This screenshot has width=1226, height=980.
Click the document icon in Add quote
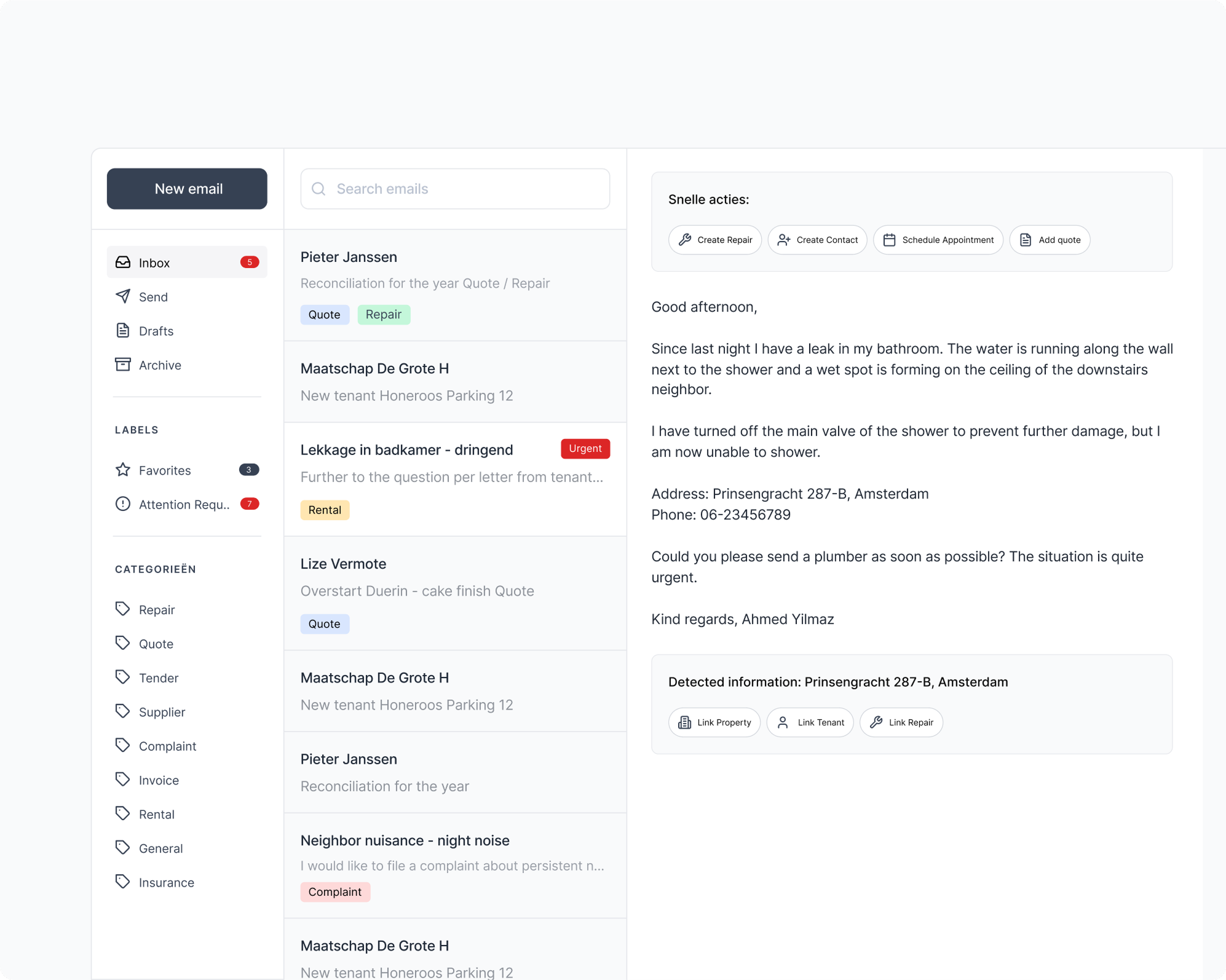1026,240
